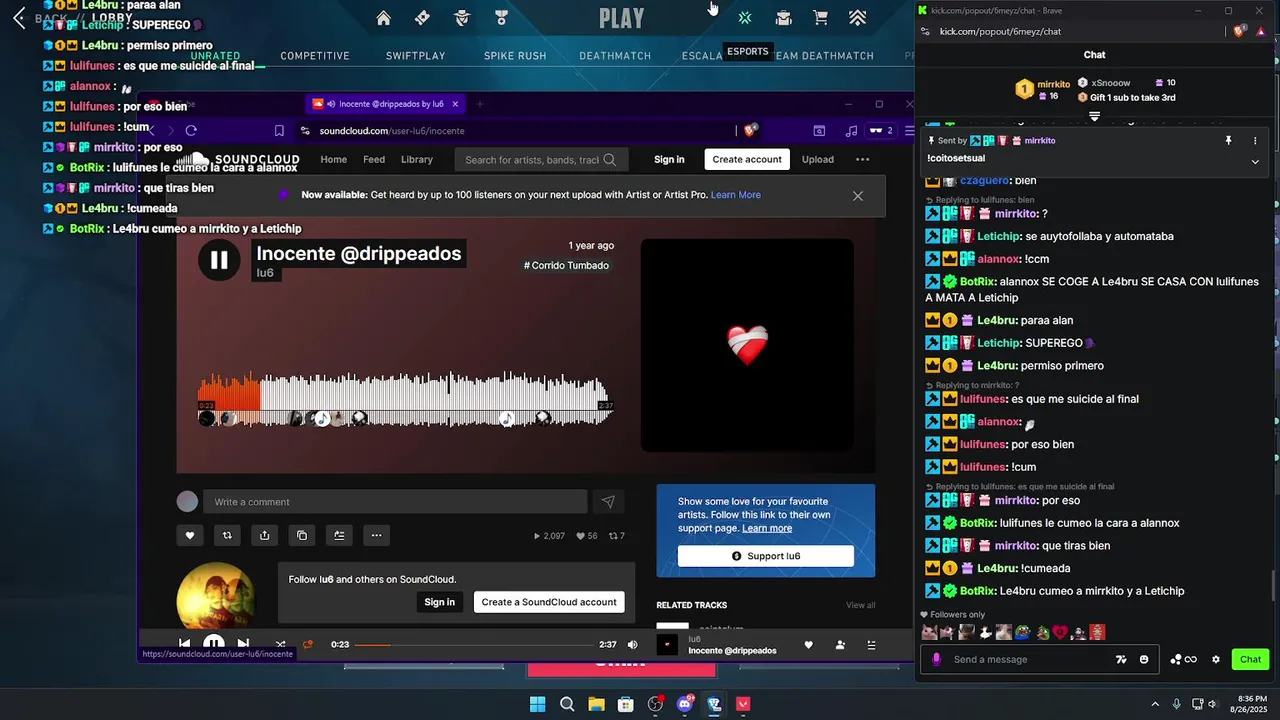Copy link icon next to share
The width and height of the screenshot is (1280, 720).
tap(302, 535)
